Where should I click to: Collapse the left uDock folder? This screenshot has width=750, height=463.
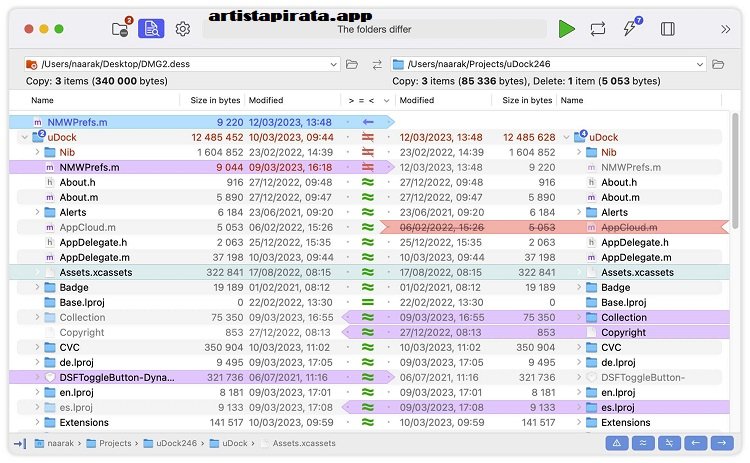pyautogui.click(x=24, y=137)
